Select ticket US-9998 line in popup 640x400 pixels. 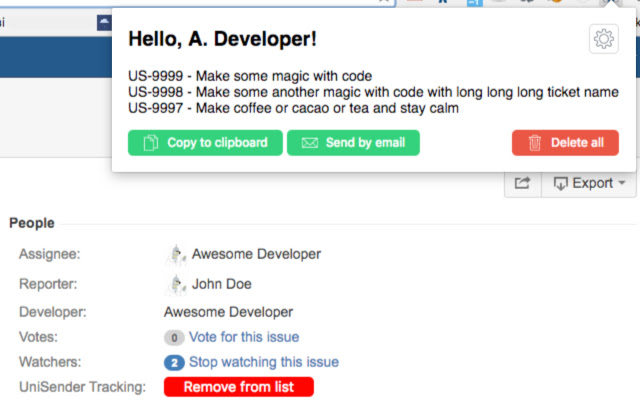pyautogui.click(x=373, y=92)
